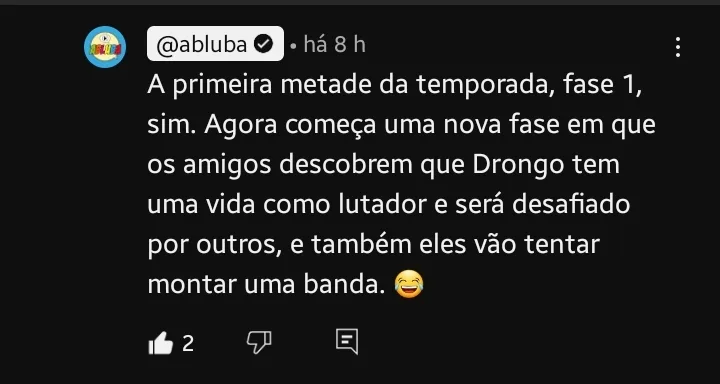Open abluba channel avatar picture
Viewport: 720px width, 384px height.
pyautogui.click(x=105, y=47)
